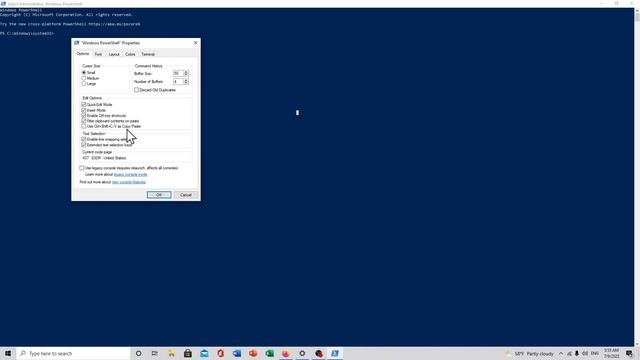Screen dimensions: 640x360
Task: Launch Word from the taskbar
Action: point(237,353)
